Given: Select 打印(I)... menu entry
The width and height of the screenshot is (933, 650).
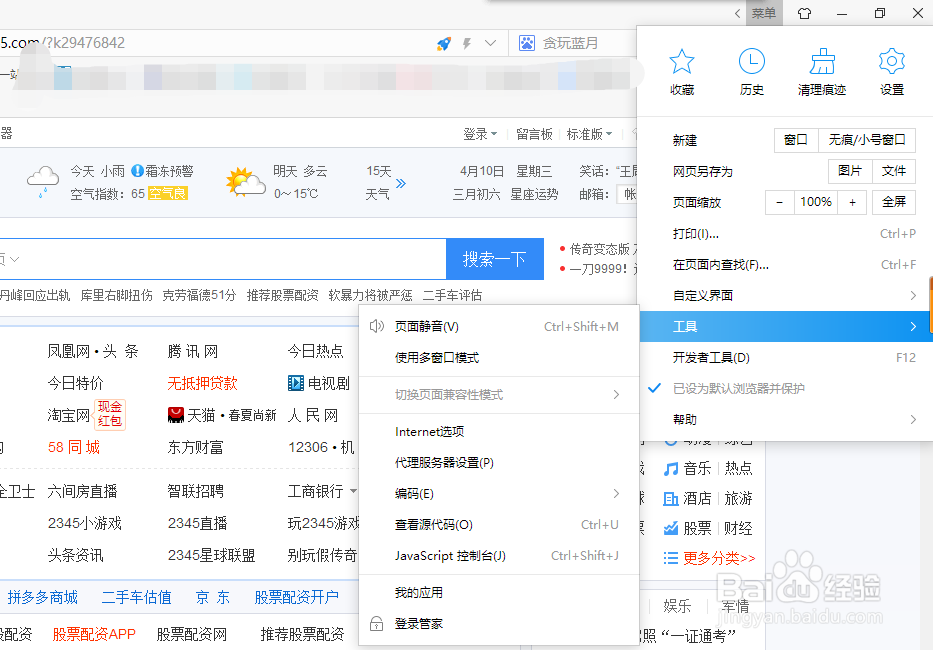Looking at the screenshot, I should click(x=786, y=233).
